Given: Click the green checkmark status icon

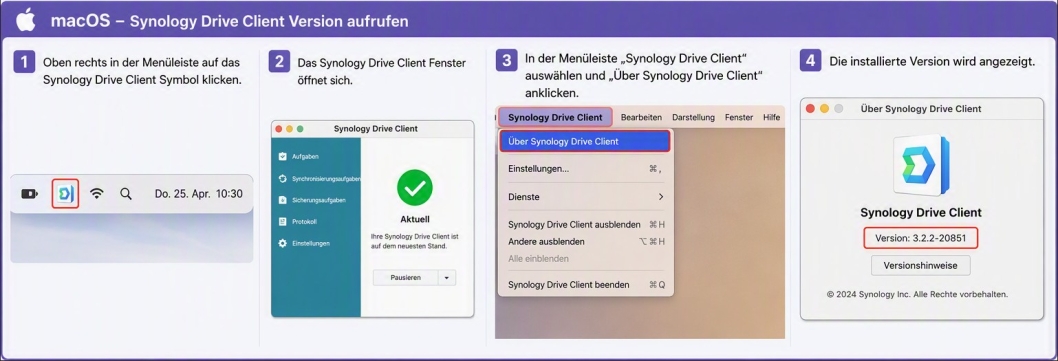Looking at the screenshot, I should click(414, 188).
